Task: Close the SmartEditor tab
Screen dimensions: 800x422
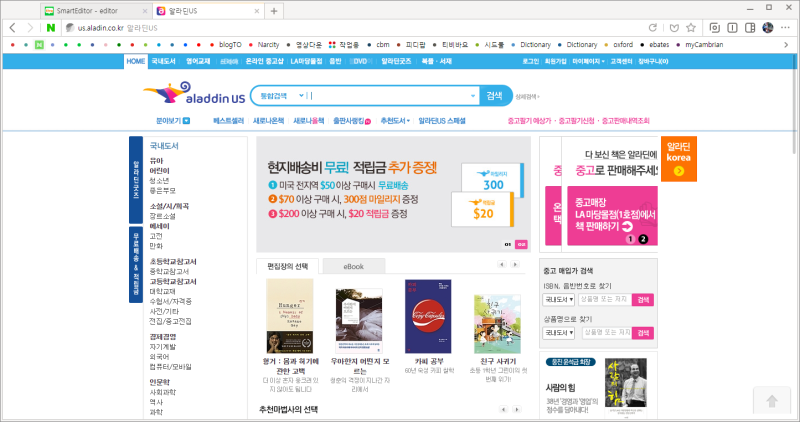Action: 144,11
